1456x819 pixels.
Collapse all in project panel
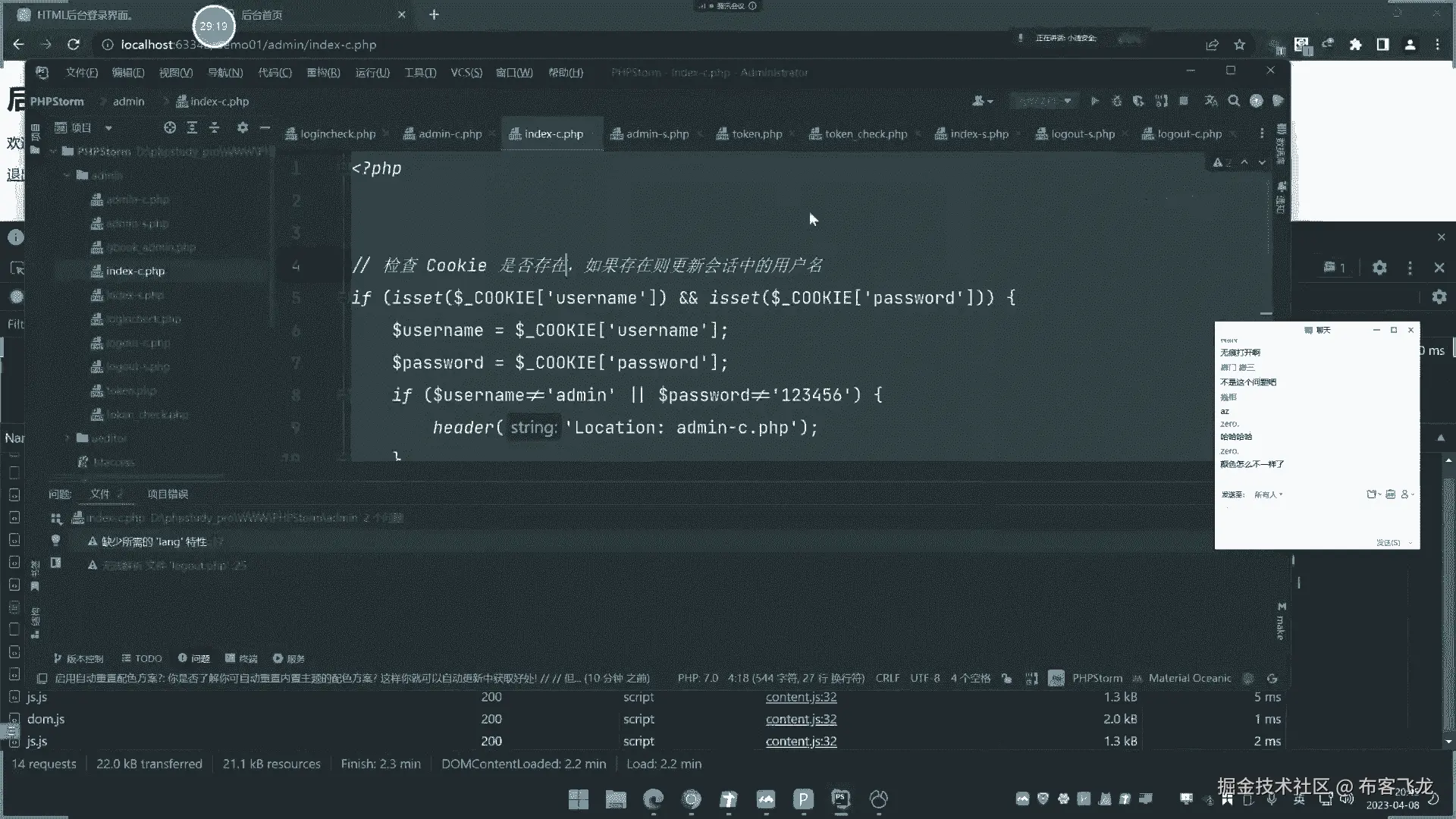coord(215,128)
